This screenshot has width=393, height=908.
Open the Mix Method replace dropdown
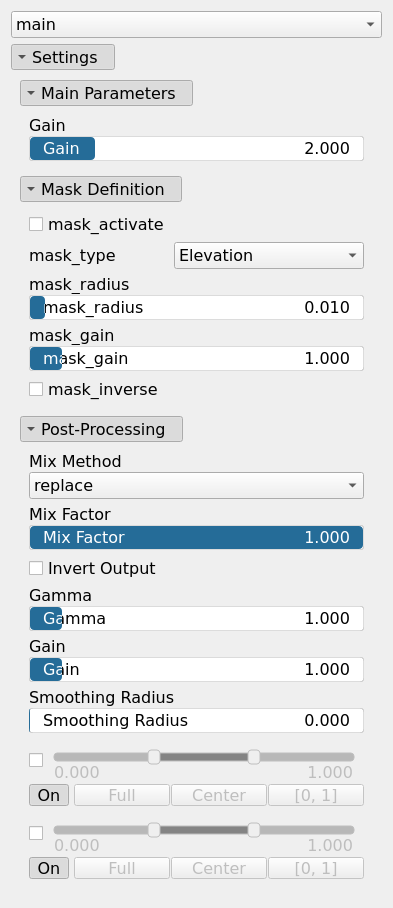[196, 485]
